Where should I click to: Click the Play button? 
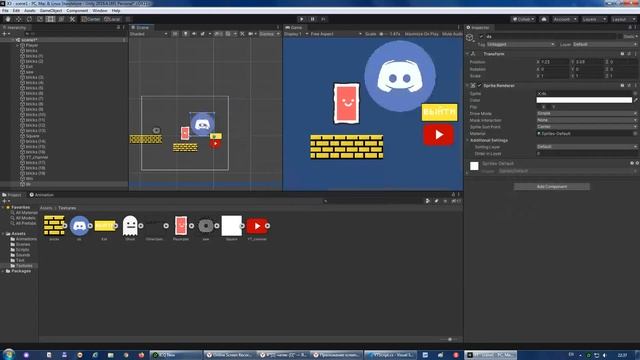pos(302,19)
